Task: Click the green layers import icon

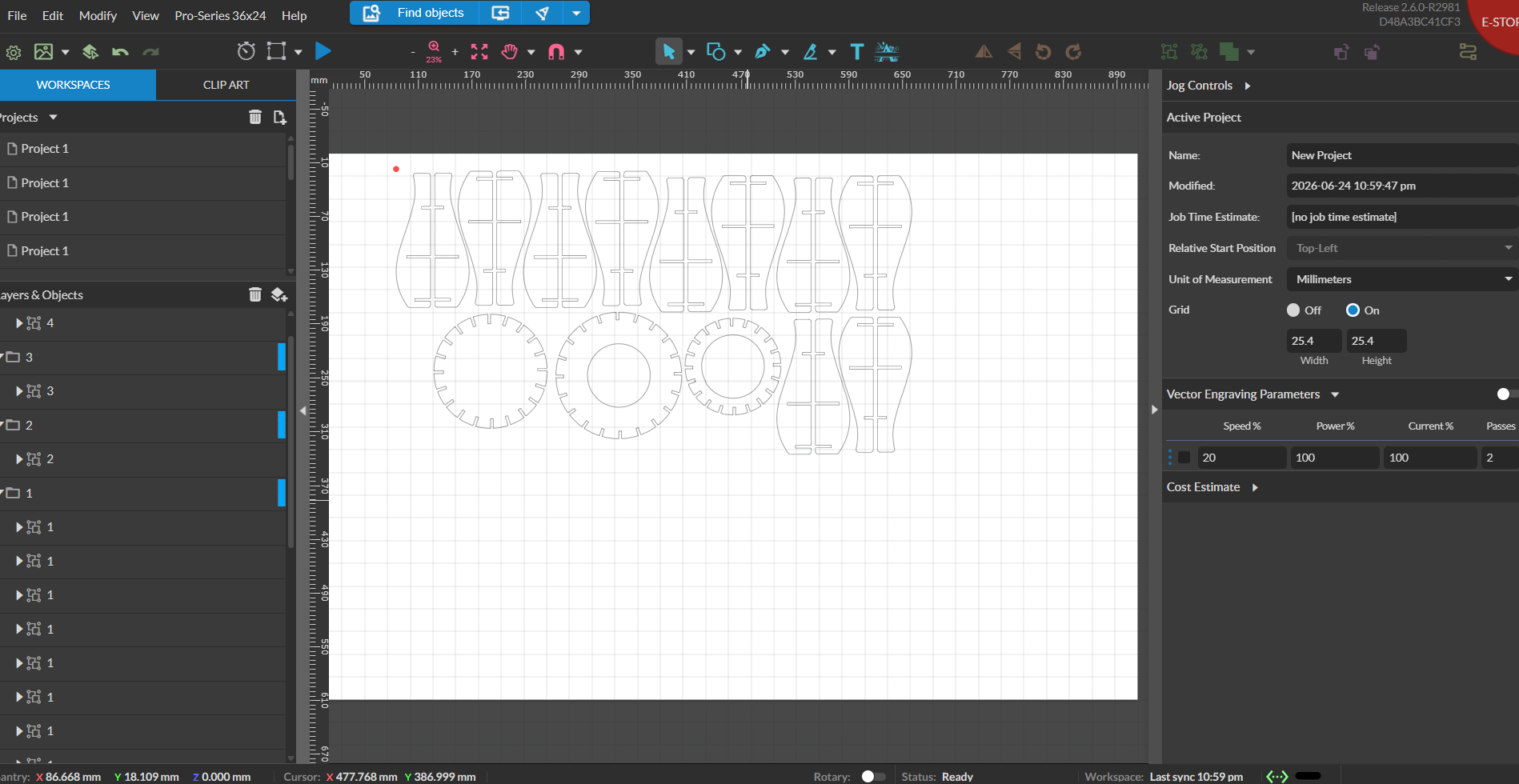Action: coord(90,52)
